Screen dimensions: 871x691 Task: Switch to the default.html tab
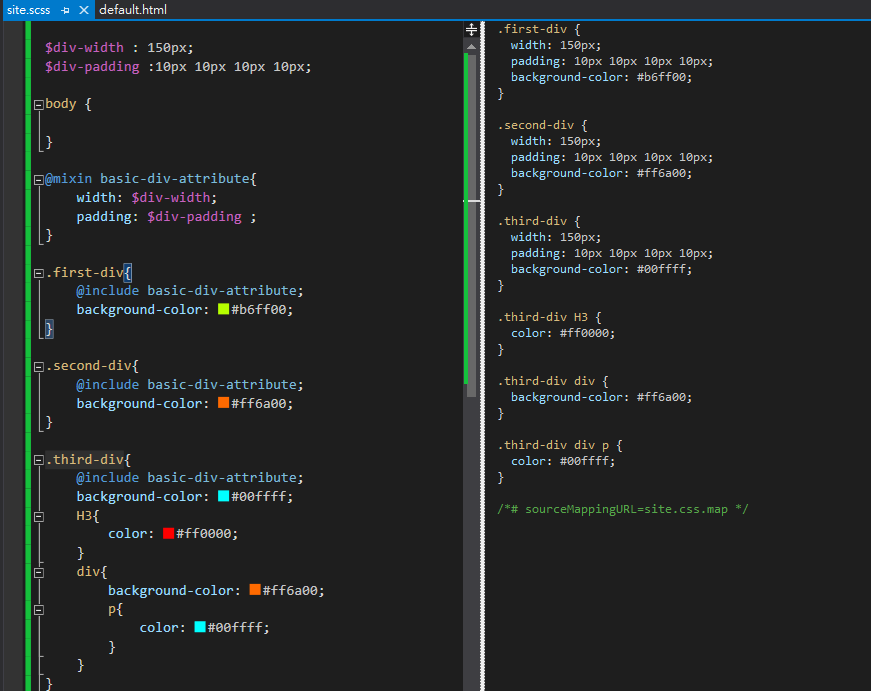(x=133, y=10)
